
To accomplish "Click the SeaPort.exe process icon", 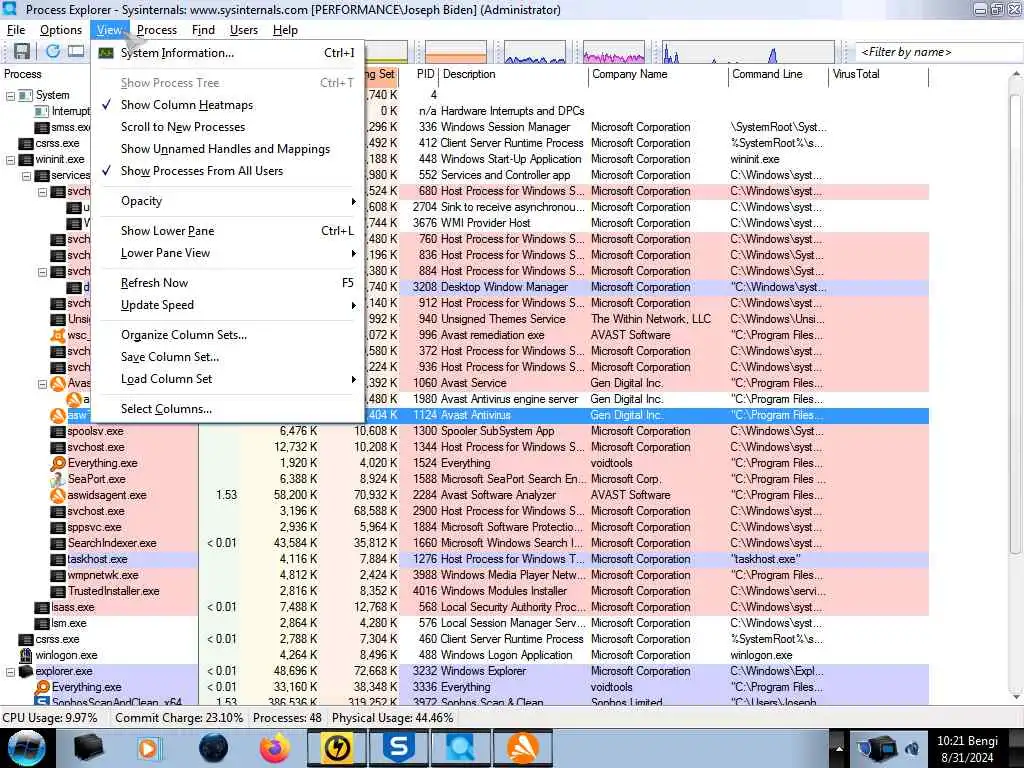I will [x=58, y=479].
